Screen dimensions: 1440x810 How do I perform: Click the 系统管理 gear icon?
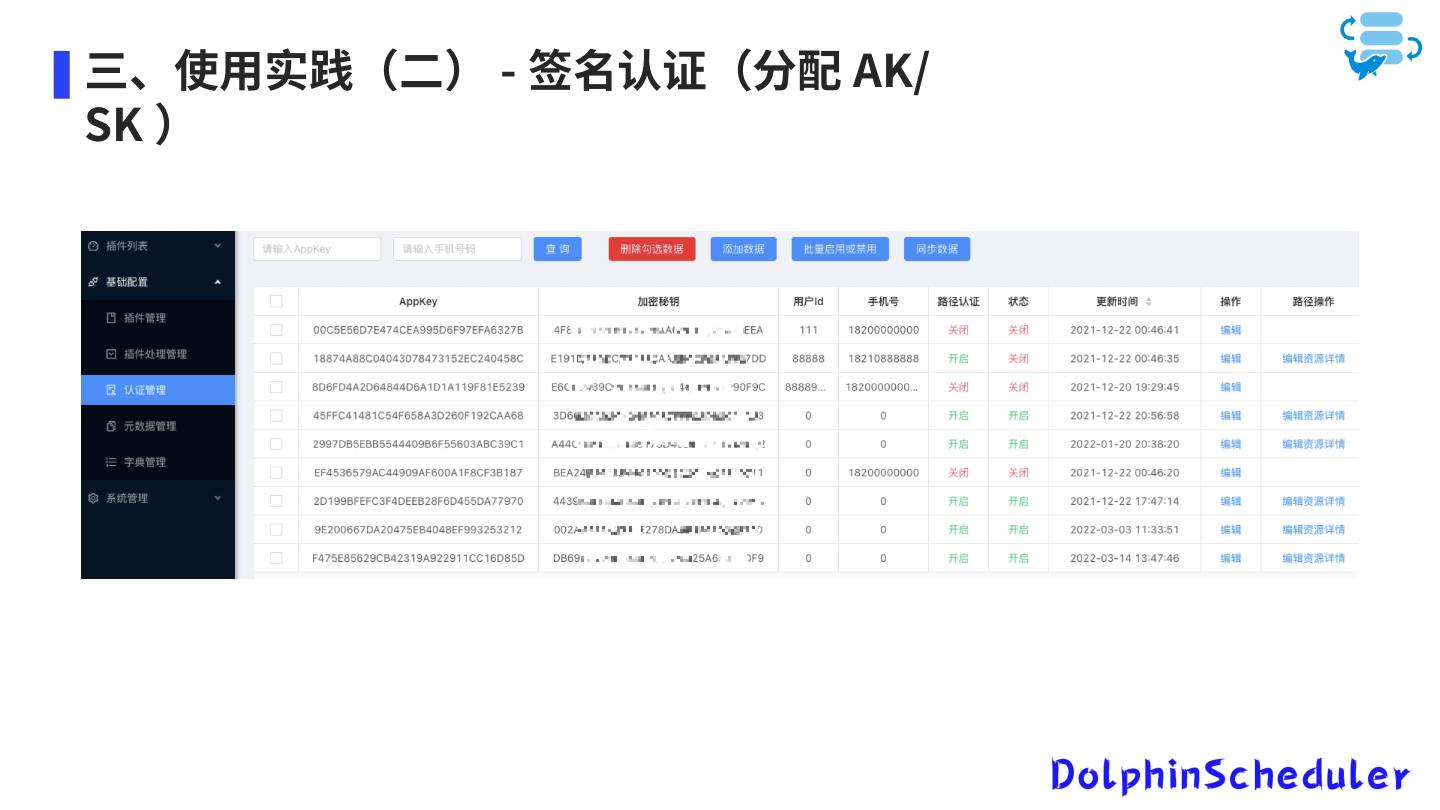pos(94,498)
